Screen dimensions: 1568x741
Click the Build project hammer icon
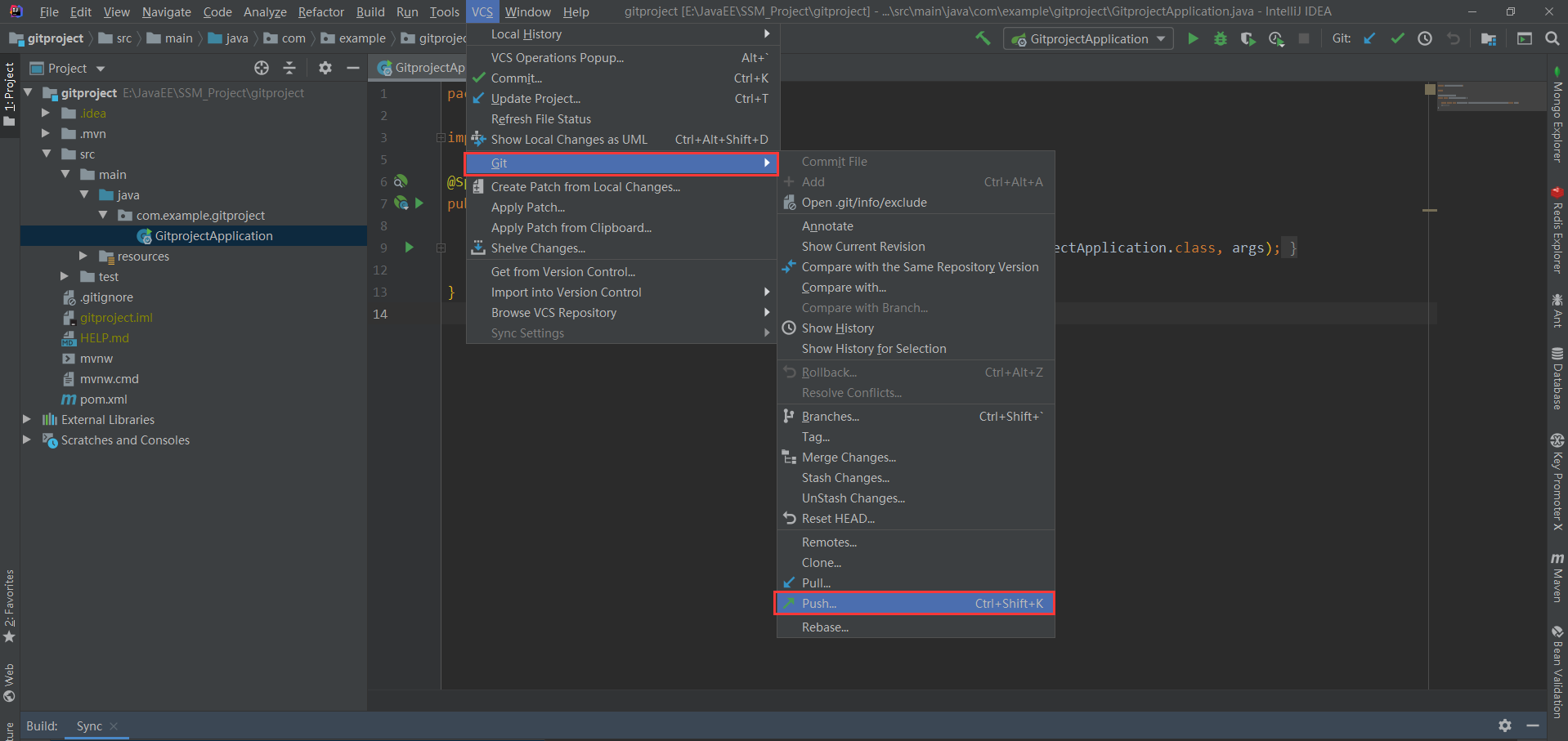click(x=983, y=38)
